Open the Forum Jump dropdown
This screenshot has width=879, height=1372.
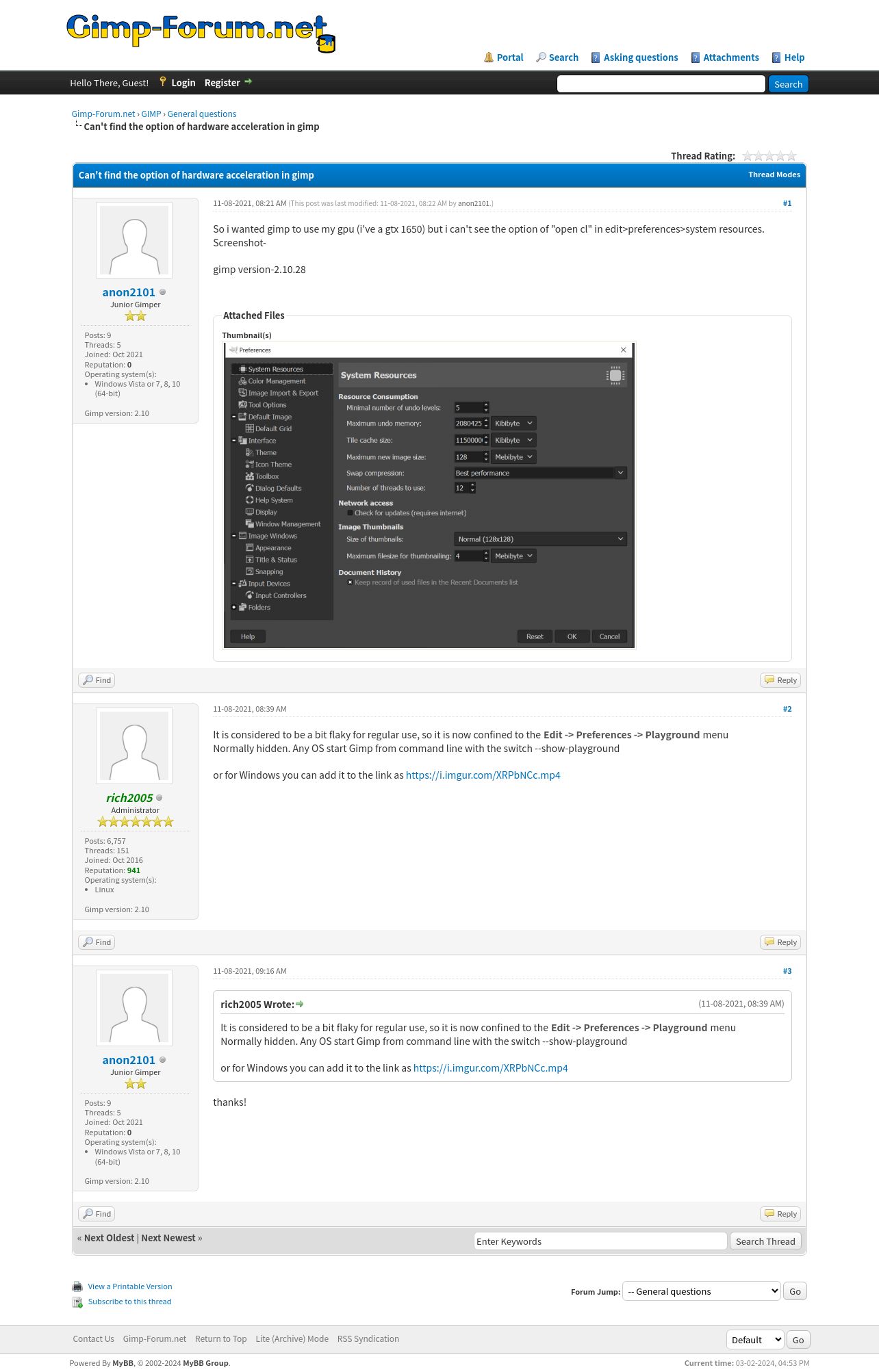point(701,1291)
